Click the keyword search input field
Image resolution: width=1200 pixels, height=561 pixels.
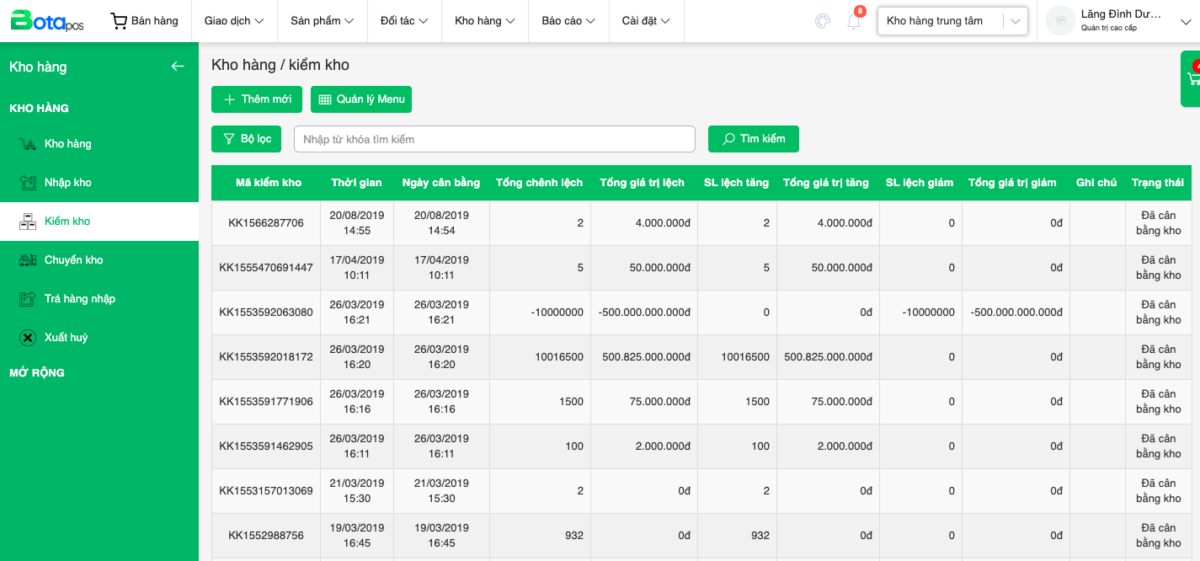point(494,139)
